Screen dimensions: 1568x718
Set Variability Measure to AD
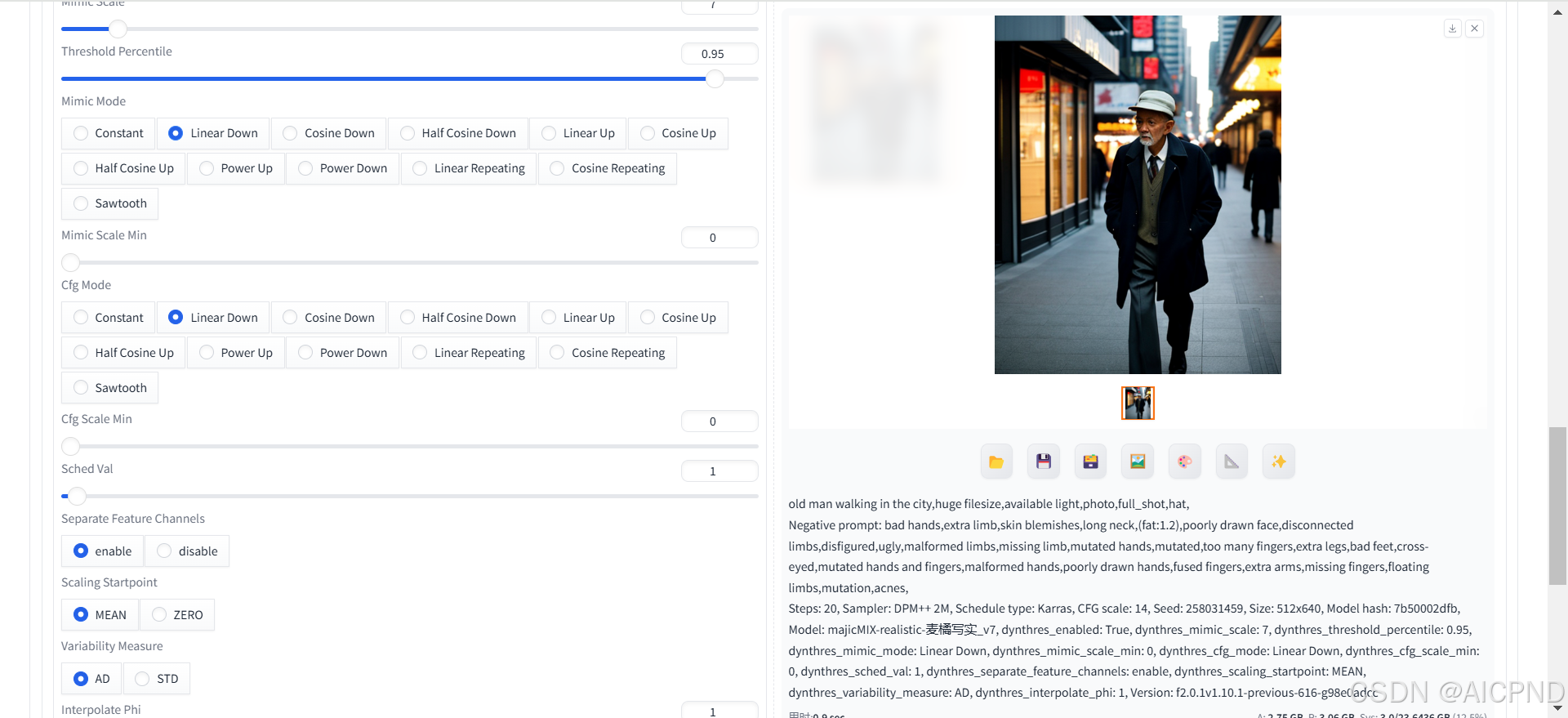91,679
